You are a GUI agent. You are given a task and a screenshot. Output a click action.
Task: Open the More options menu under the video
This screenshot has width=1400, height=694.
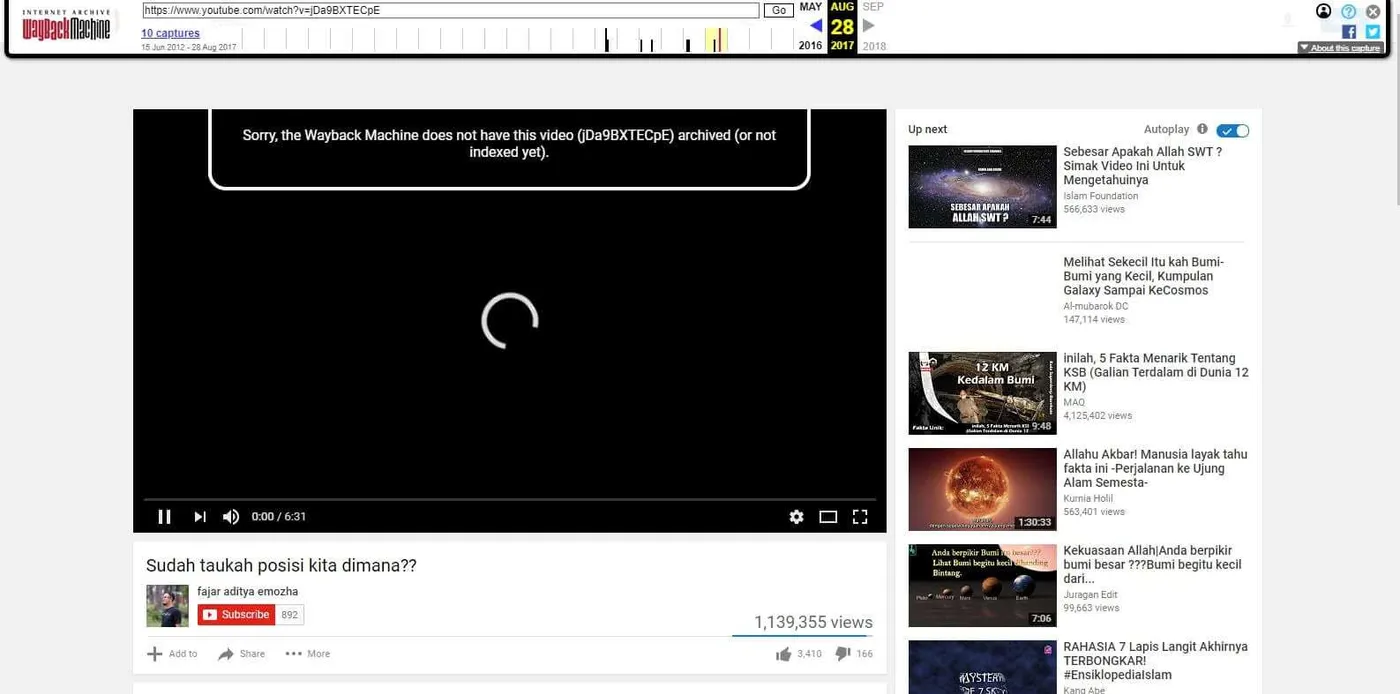[x=308, y=654]
